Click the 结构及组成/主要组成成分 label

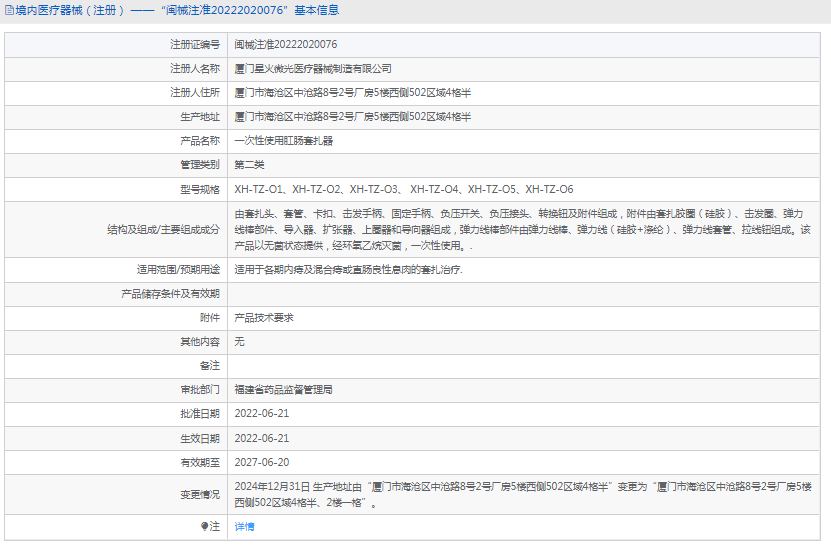tap(163, 230)
